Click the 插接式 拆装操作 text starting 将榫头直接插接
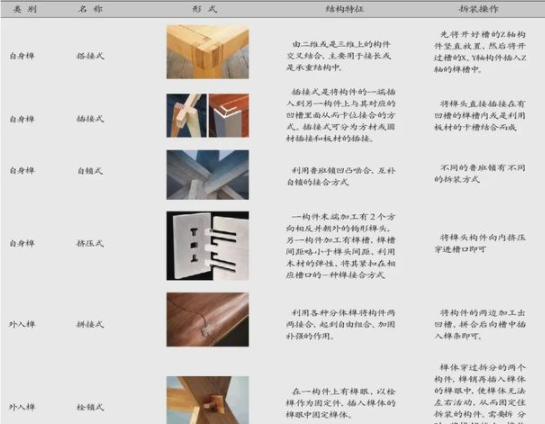This screenshot has width=545, height=424. pyautogui.click(x=480, y=115)
